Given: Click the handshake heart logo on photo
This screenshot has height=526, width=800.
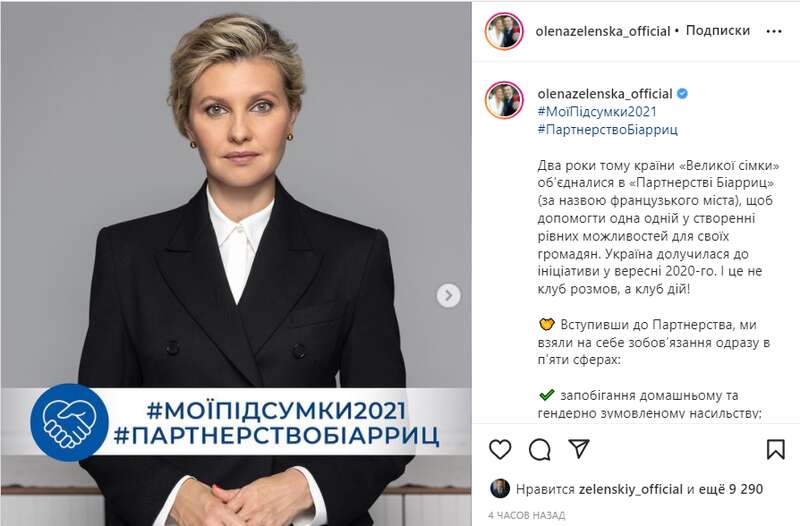Looking at the screenshot, I should pos(69,422).
